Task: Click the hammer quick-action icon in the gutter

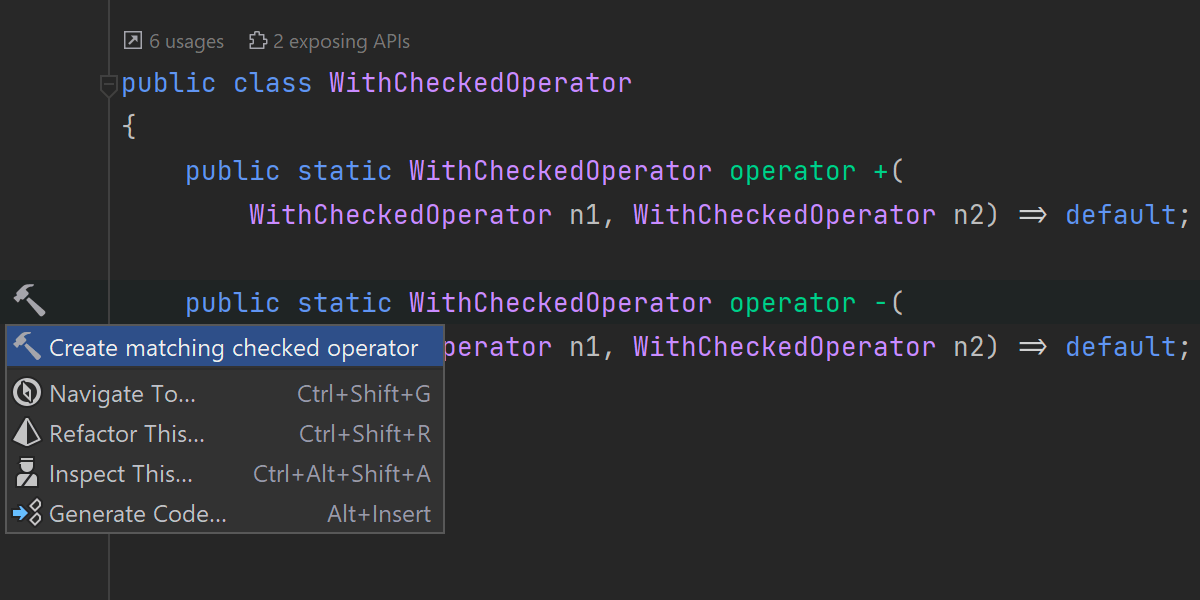Action: (x=28, y=298)
